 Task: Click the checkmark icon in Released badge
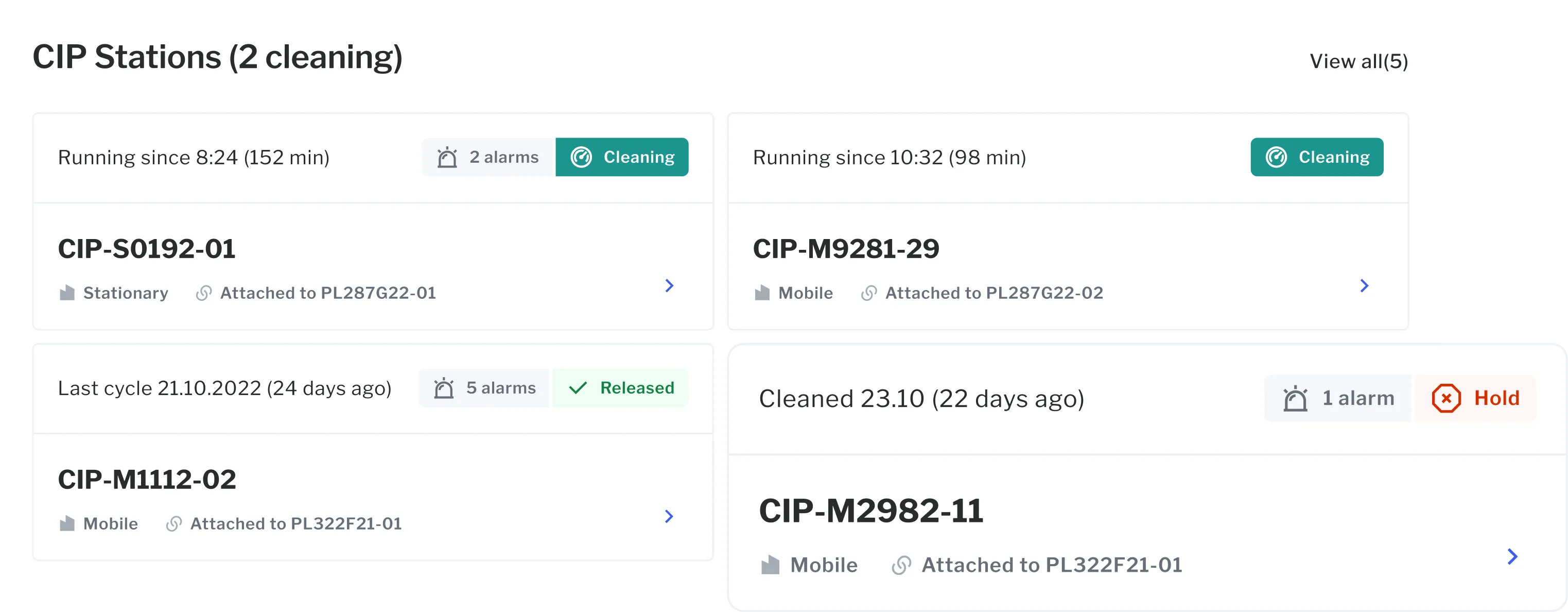pyautogui.click(x=578, y=388)
